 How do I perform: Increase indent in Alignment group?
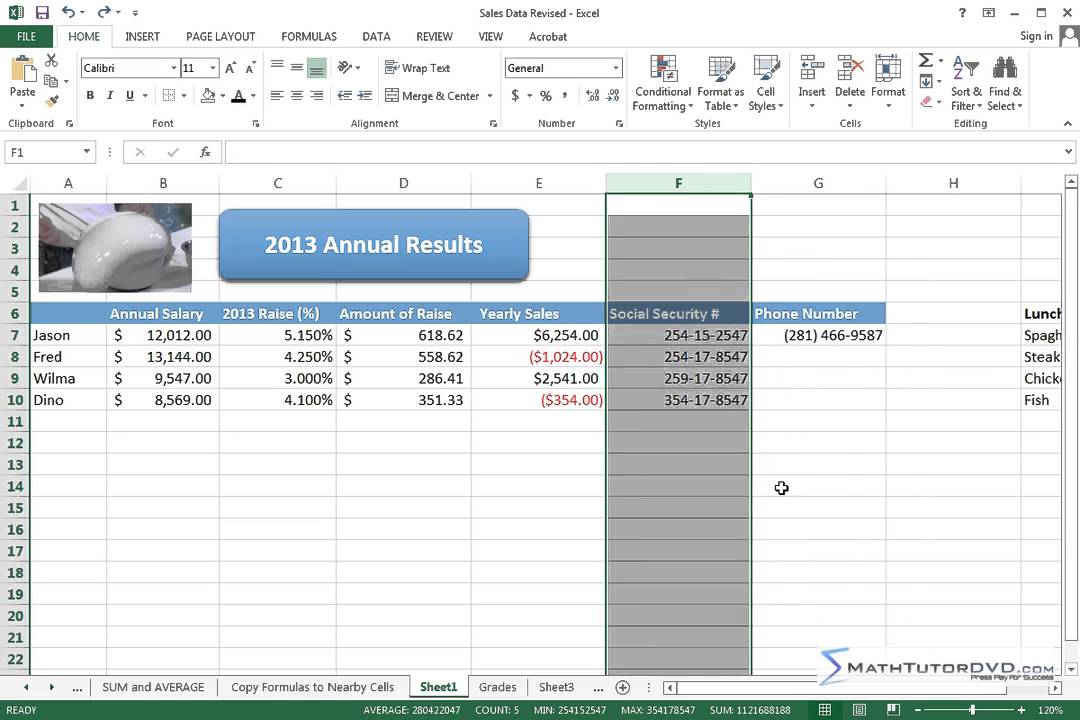(365, 96)
